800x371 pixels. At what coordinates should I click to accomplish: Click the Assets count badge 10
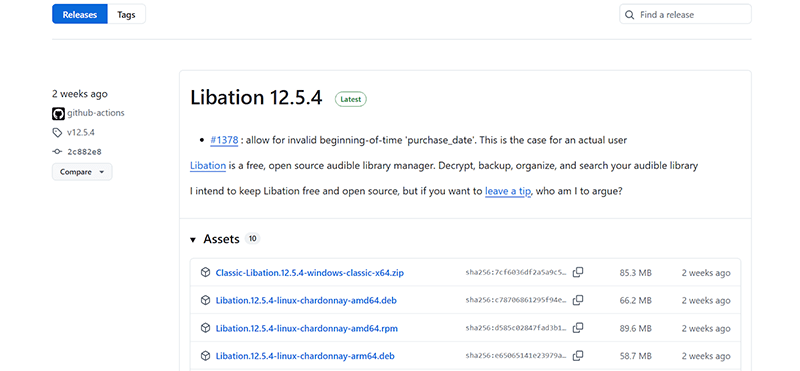[x=252, y=238]
